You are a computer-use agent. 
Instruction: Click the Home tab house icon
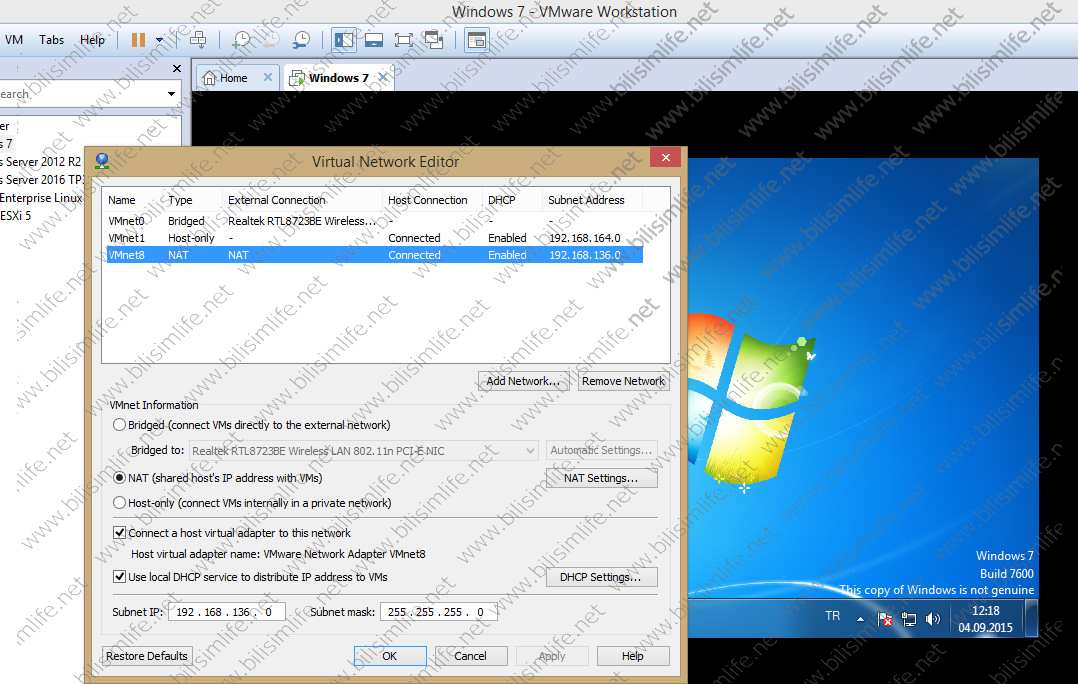click(209, 78)
